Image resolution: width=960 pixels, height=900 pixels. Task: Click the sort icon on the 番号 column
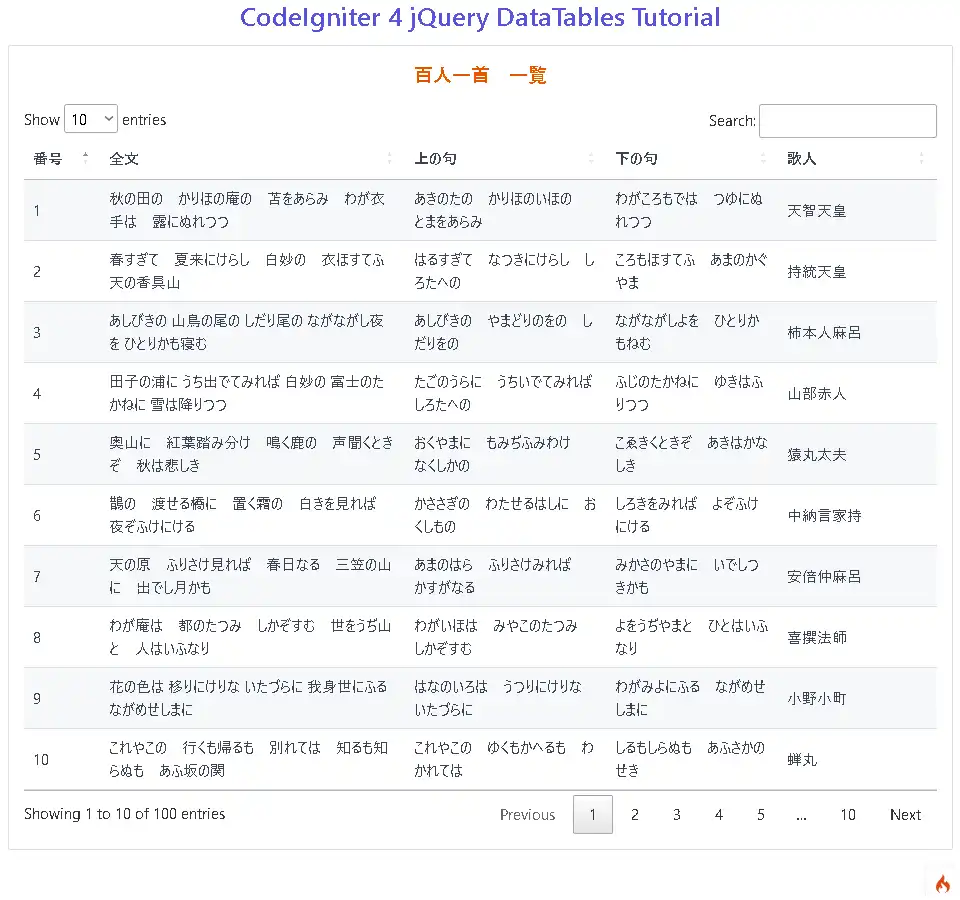tap(86, 159)
